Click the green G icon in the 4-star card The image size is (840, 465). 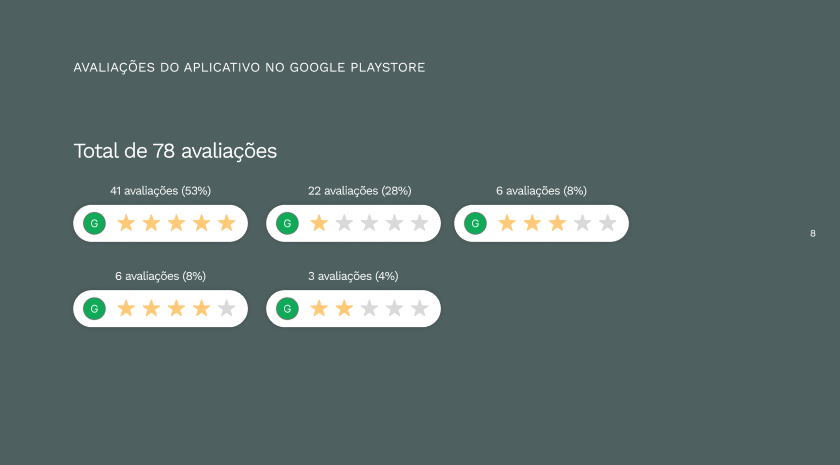94,308
